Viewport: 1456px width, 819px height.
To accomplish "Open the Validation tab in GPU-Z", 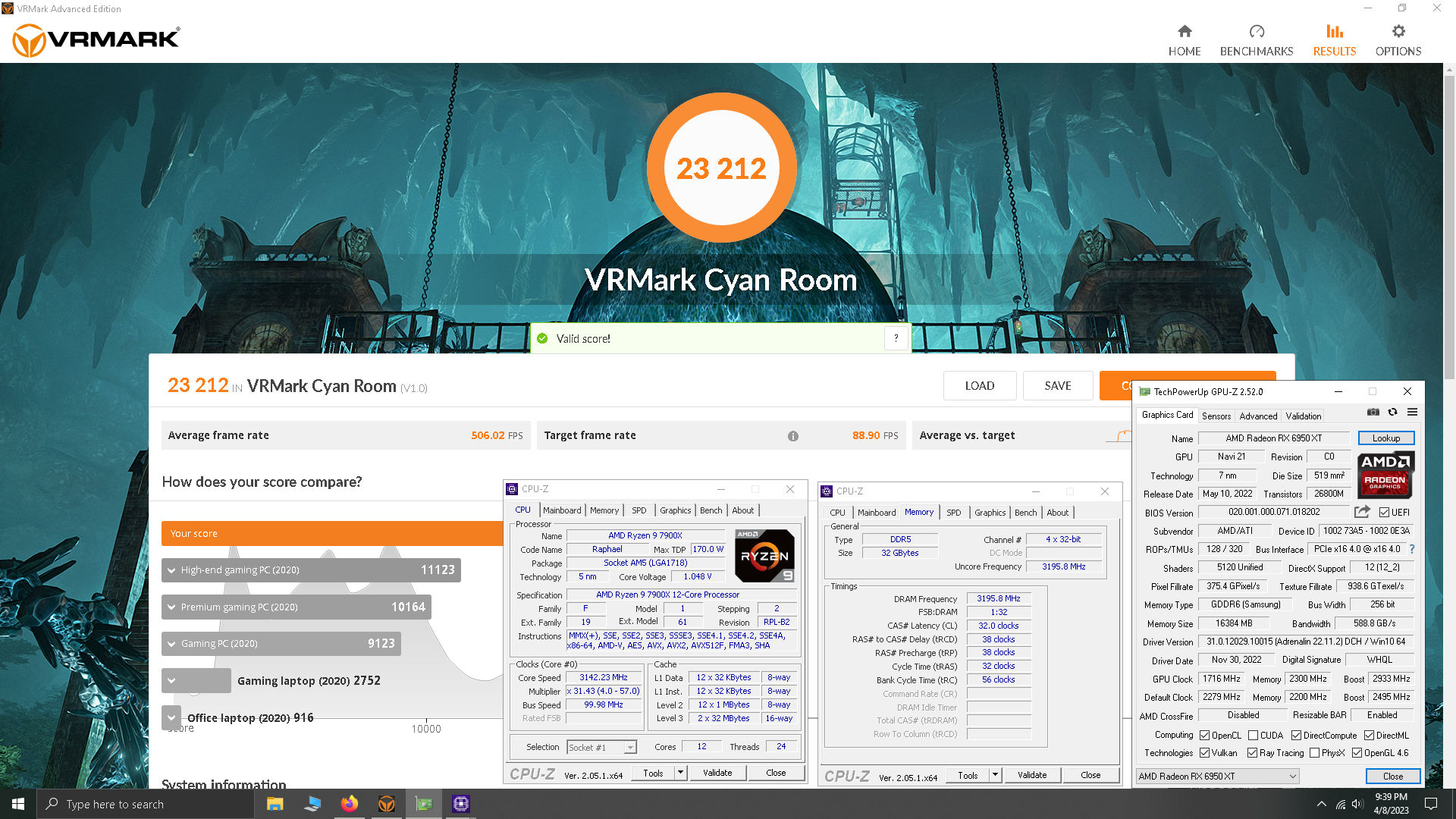I will 1303,416.
